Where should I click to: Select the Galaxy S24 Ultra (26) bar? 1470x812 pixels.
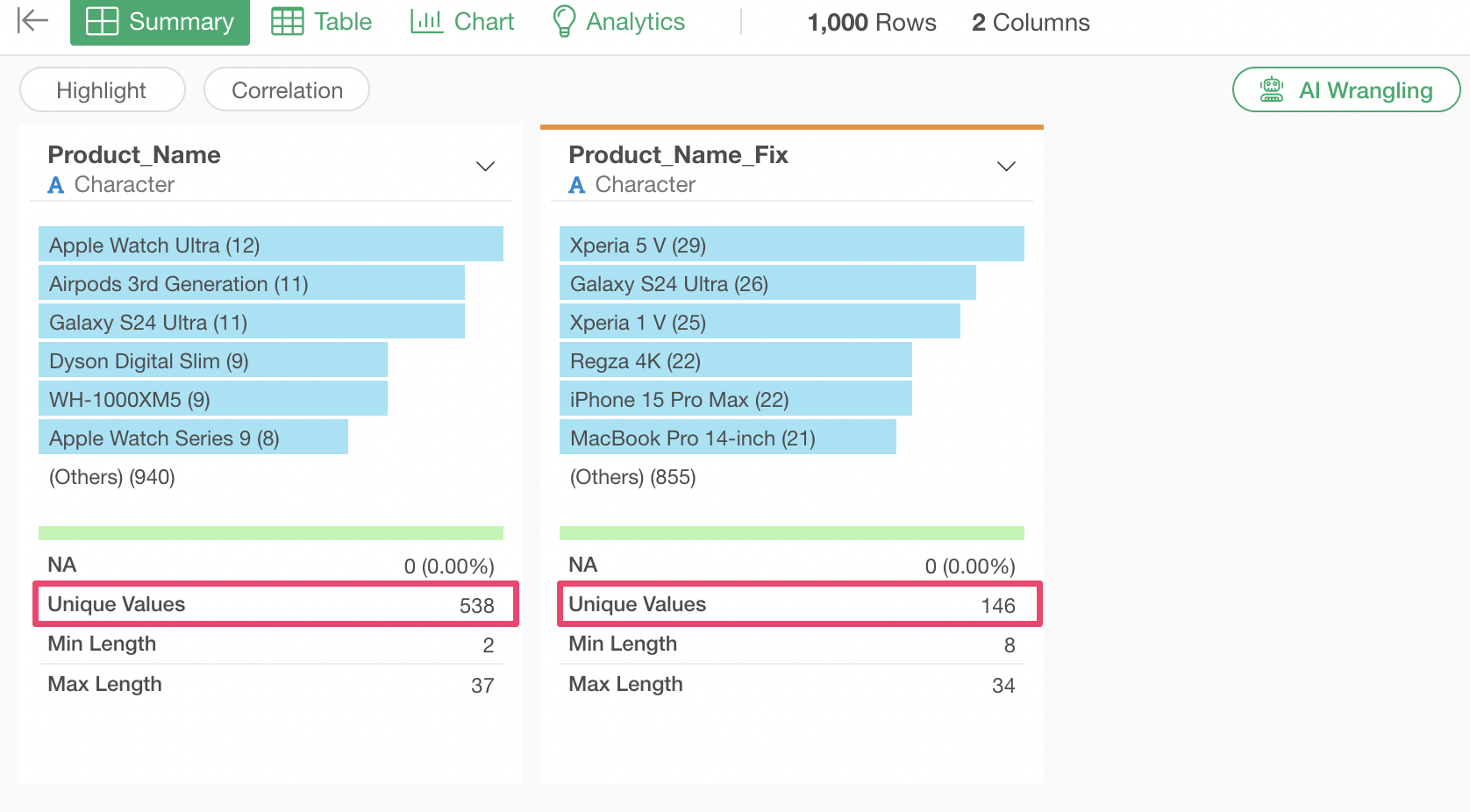coord(767,283)
